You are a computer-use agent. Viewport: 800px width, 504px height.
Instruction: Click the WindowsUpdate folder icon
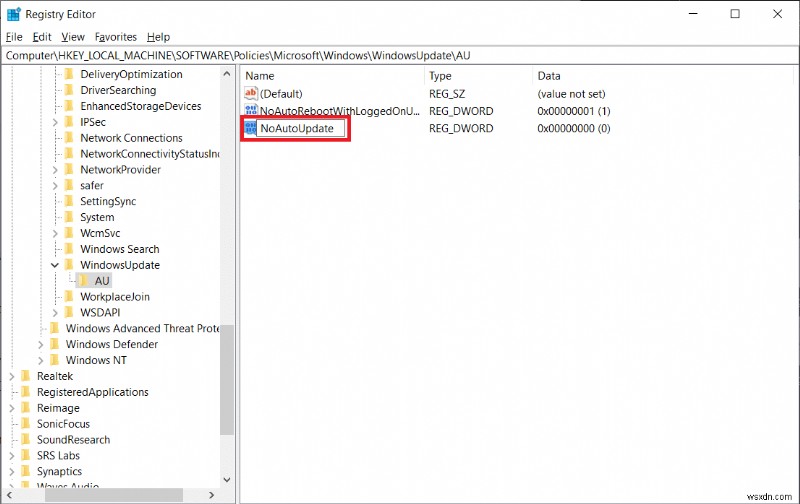point(69,265)
